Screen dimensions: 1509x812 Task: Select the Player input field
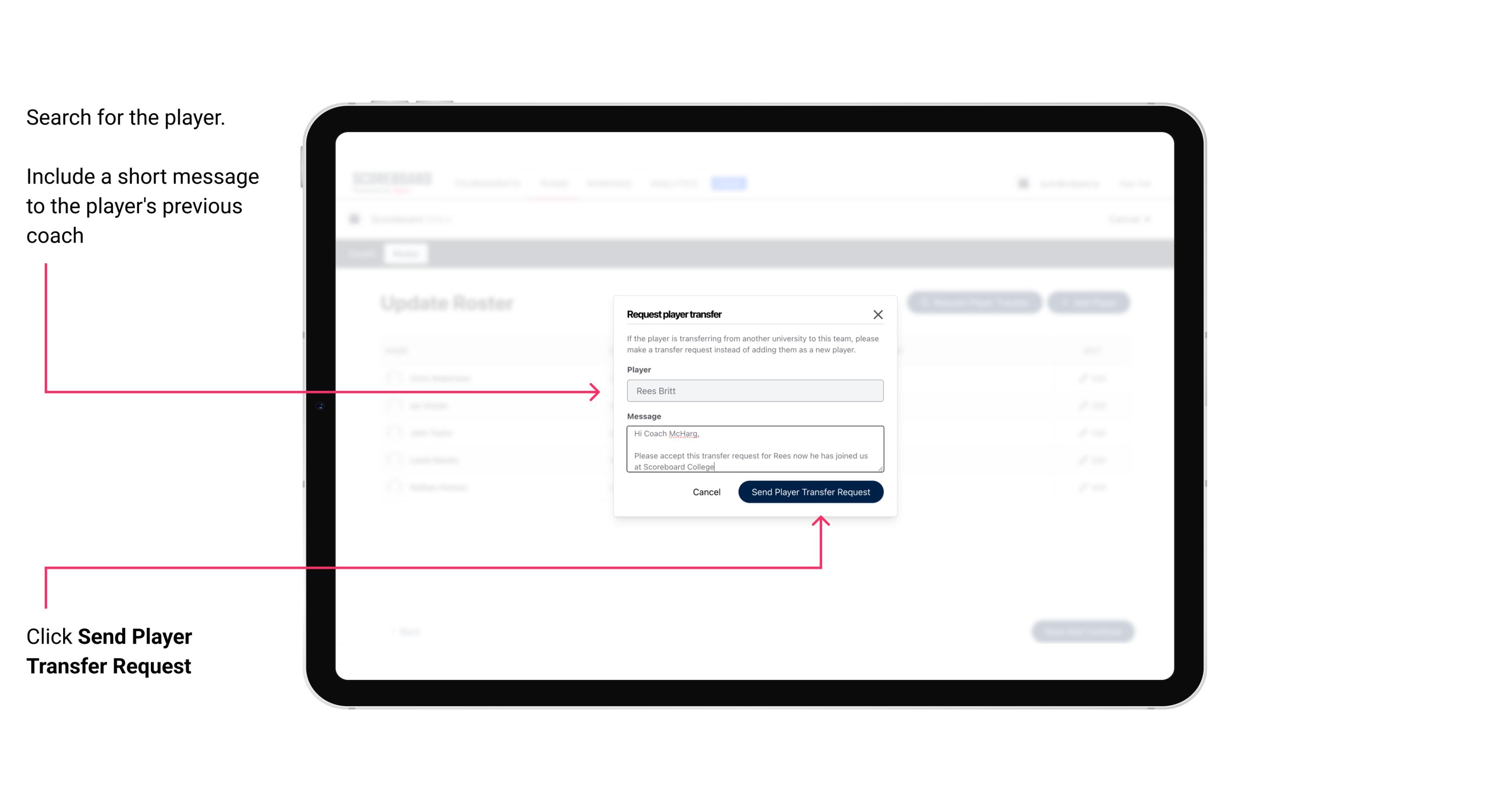(x=754, y=391)
